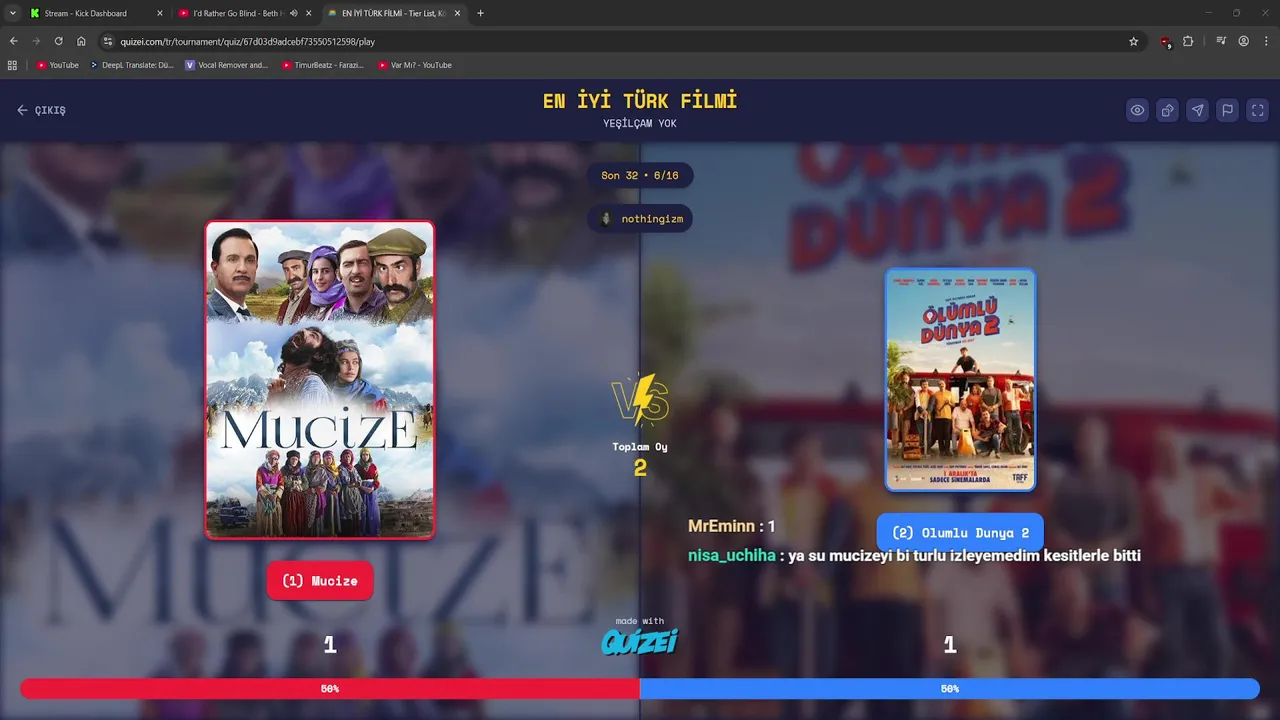The height and width of the screenshot is (720, 1280).
Task: Click the EN İYİ TÜRK FİLMİ page title
Action: (640, 101)
